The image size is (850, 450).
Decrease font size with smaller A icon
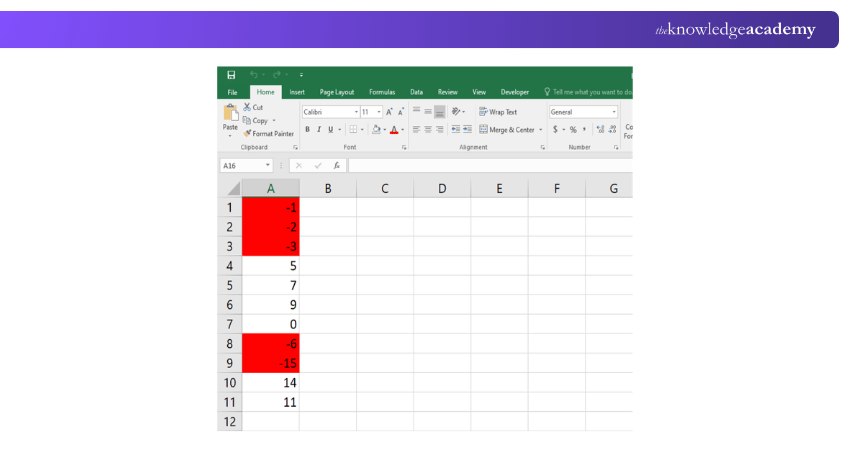[401, 112]
